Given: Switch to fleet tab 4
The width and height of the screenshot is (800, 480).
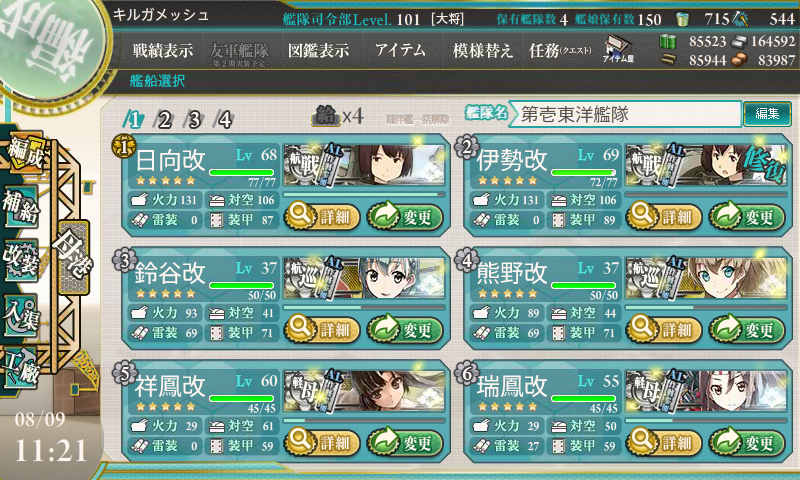Looking at the screenshot, I should coord(224,120).
